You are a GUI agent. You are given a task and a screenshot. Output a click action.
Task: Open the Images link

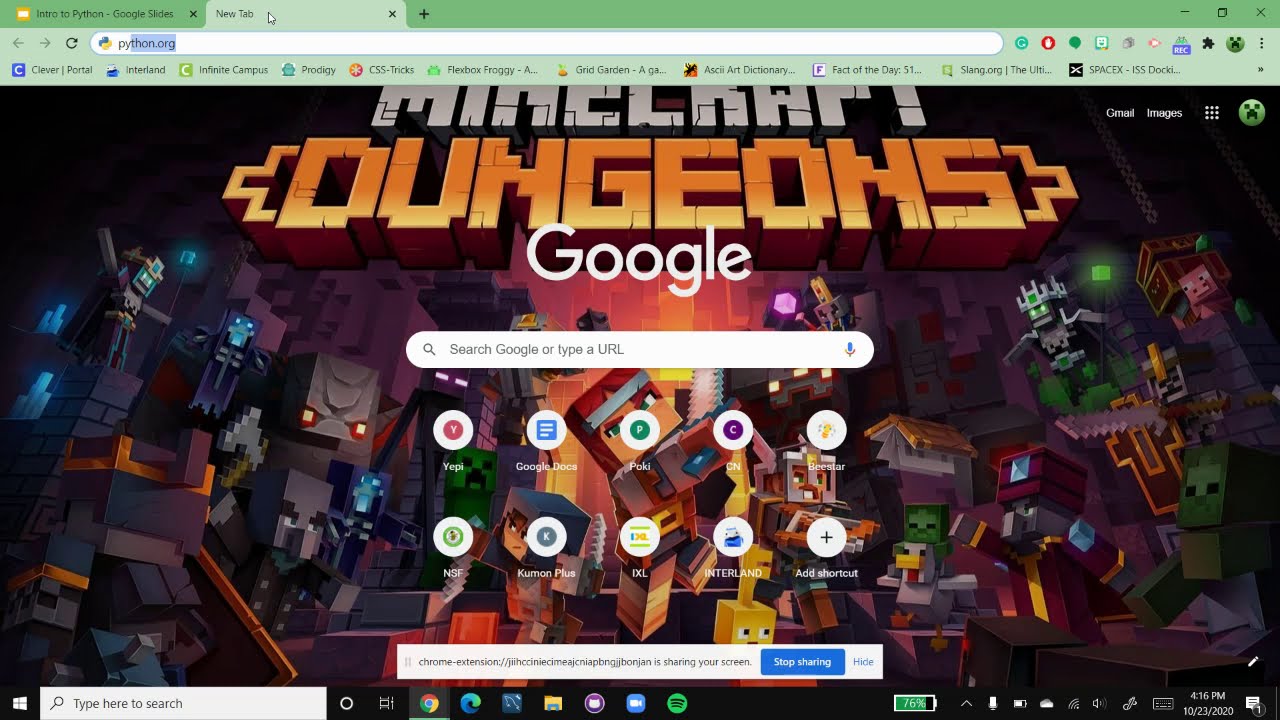pos(1164,113)
